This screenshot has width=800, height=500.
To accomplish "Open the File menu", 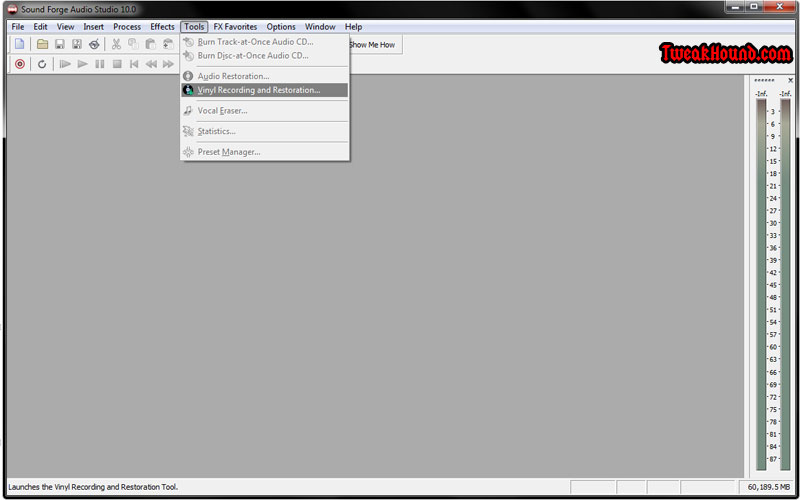I will click(x=18, y=27).
